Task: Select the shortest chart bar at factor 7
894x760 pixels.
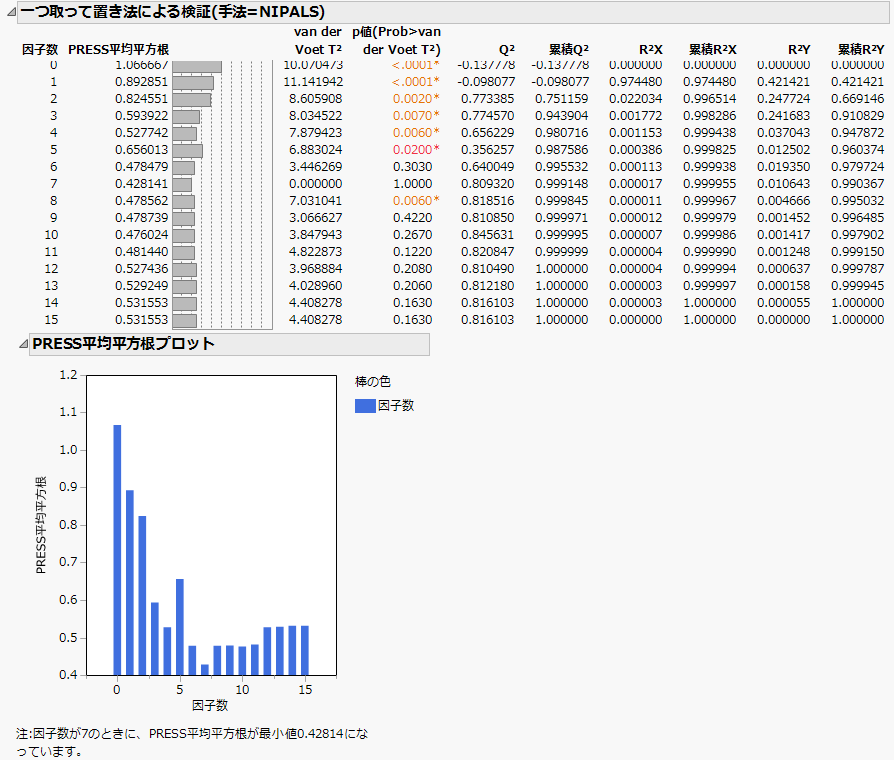Action: 204,669
